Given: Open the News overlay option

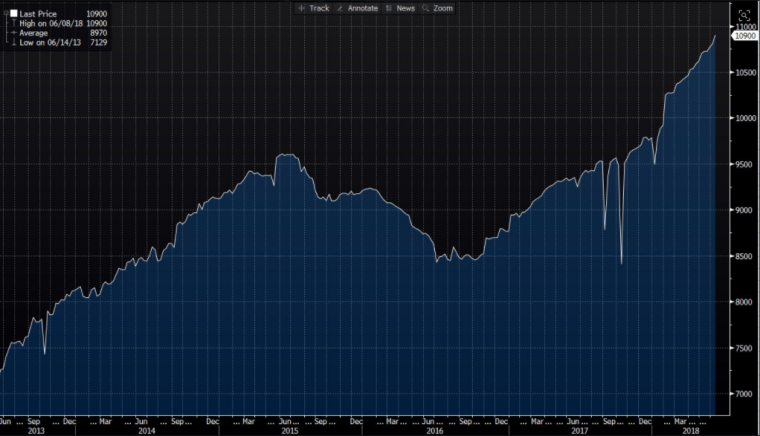Looking at the screenshot, I should (400, 8).
